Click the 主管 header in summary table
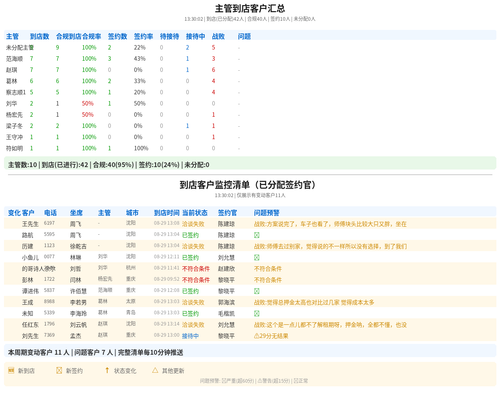The width and height of the screenshot is (500, 403). click(x=12, y=36)
